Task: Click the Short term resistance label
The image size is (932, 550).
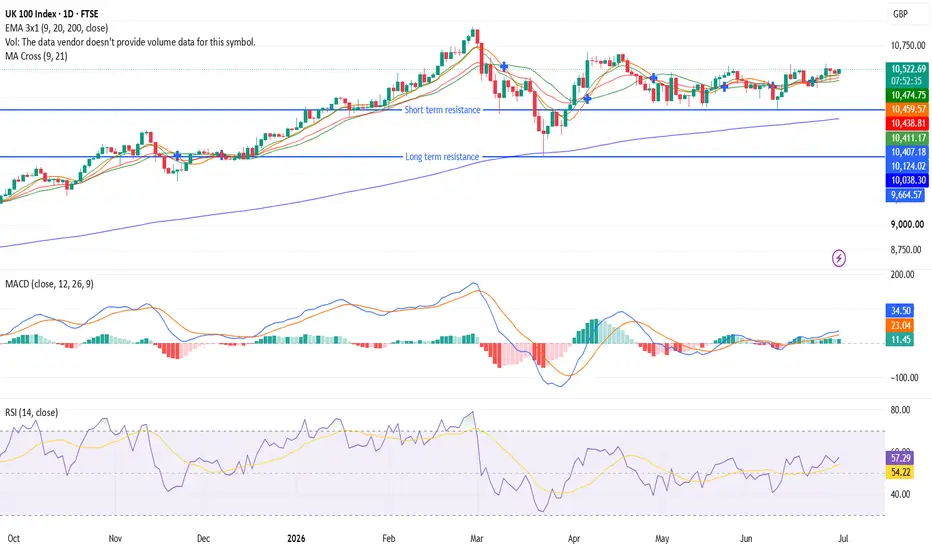Action: 442,110
